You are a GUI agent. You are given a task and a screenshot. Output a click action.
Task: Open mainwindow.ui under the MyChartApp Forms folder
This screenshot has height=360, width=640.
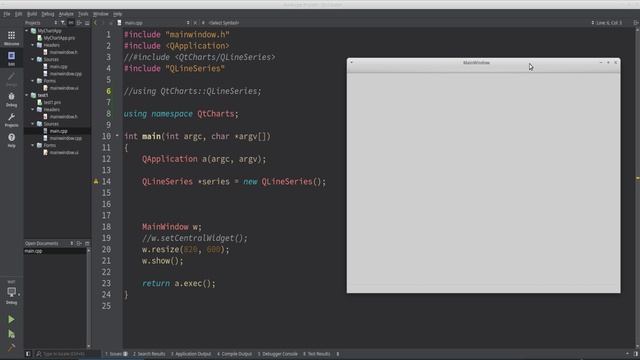64,88
